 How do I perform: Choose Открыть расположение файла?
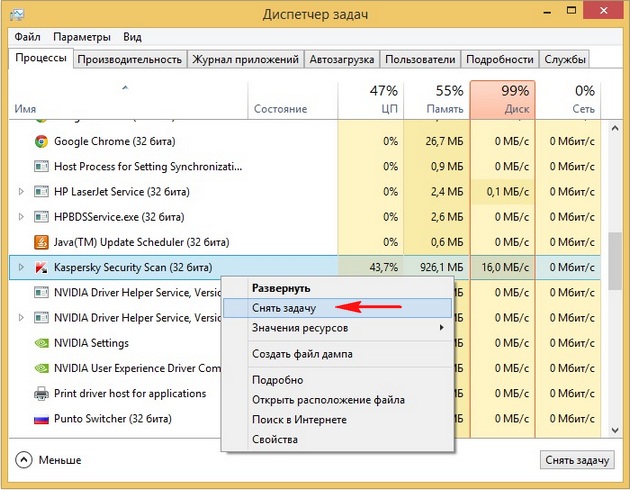(x=338, y=400)
